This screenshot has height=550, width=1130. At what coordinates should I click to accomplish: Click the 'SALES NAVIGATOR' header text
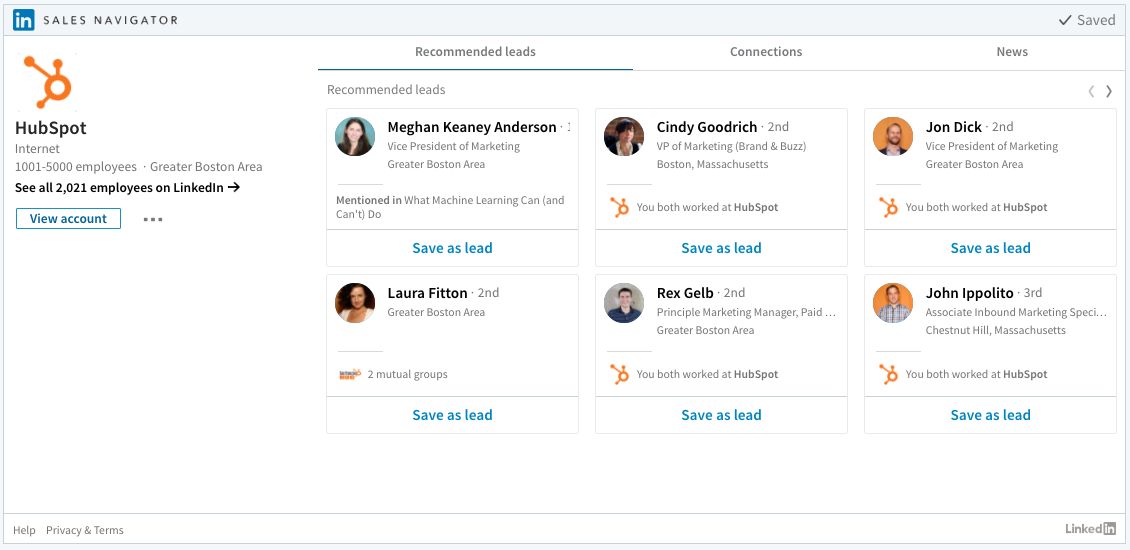point(110,20)
